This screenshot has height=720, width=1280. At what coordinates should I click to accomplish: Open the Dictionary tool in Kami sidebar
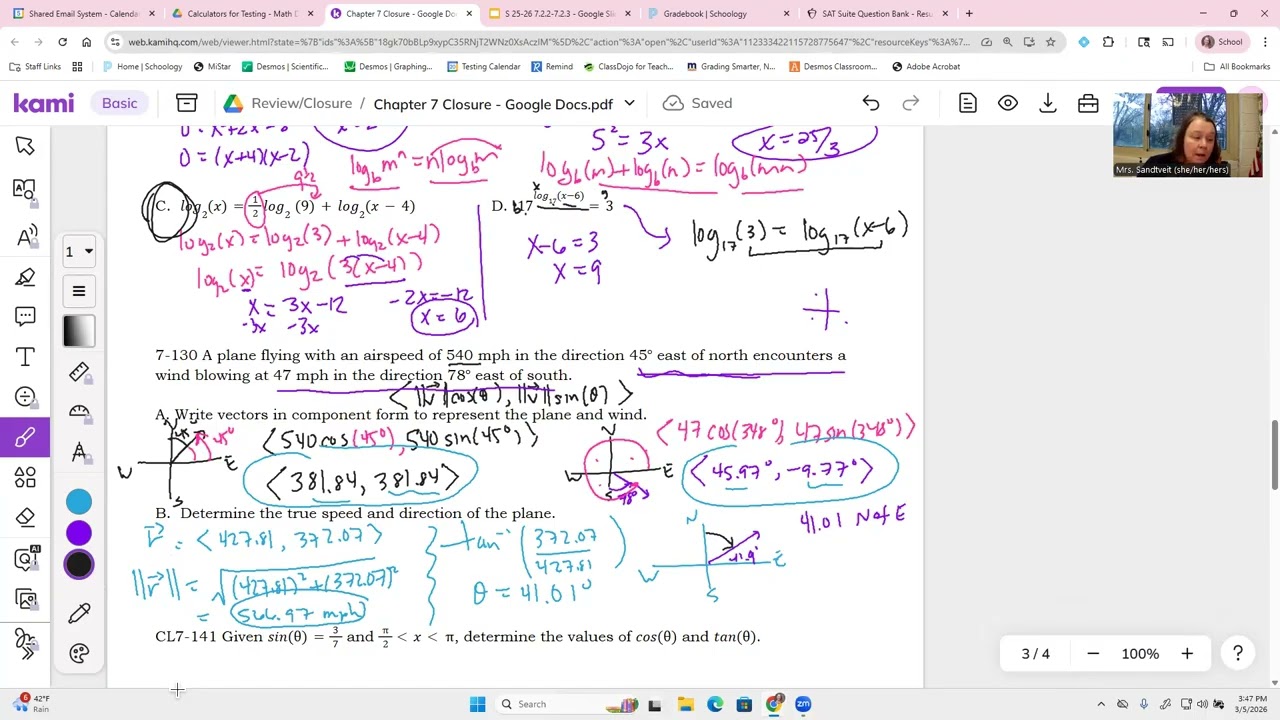(x=25, y=189)
